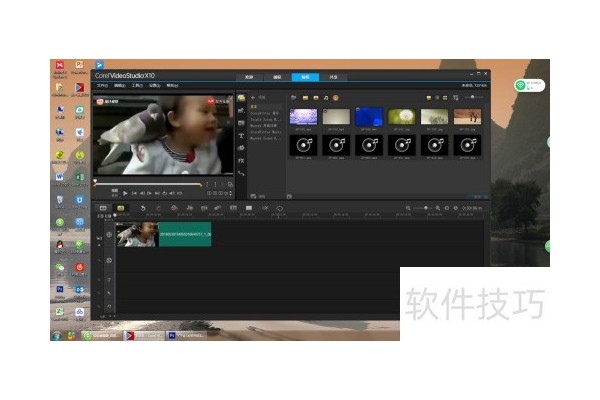Switch to the Capture (捕获) tab
This screenshot has width=600, height=400.
277,77
